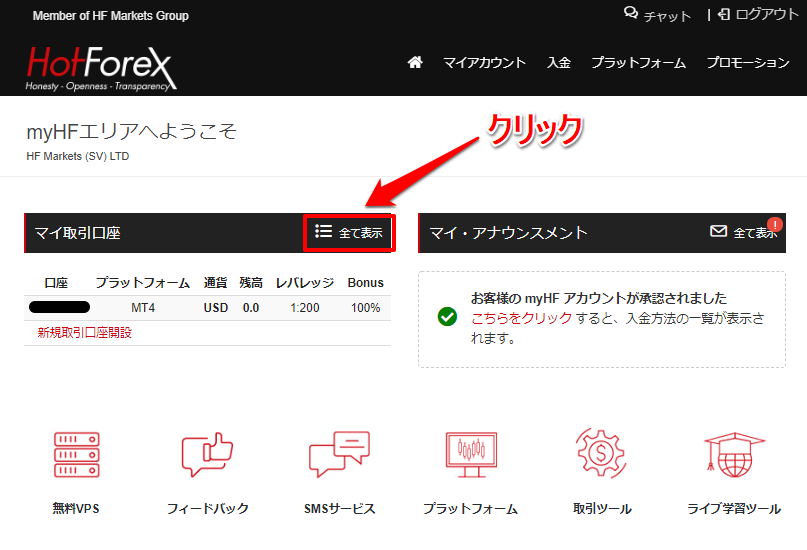Click the HF Markets (SV) LTD text
807x550 pixels.
78,156
